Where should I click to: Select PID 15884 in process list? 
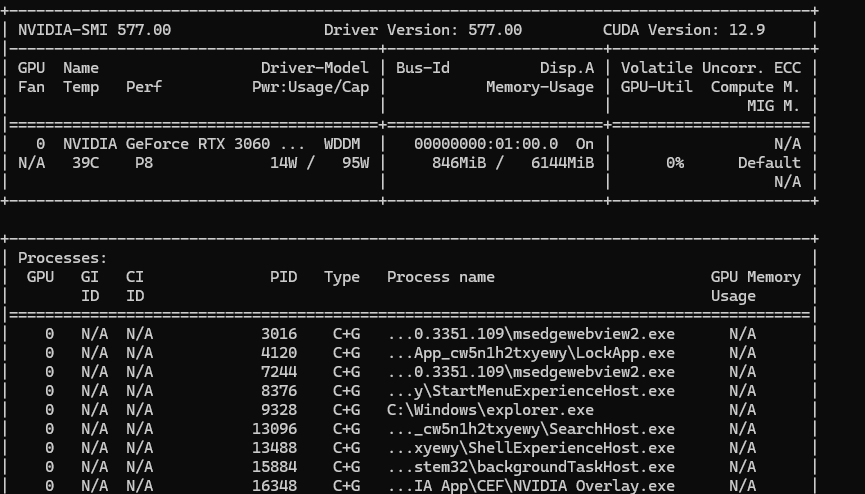click(274, 468)
